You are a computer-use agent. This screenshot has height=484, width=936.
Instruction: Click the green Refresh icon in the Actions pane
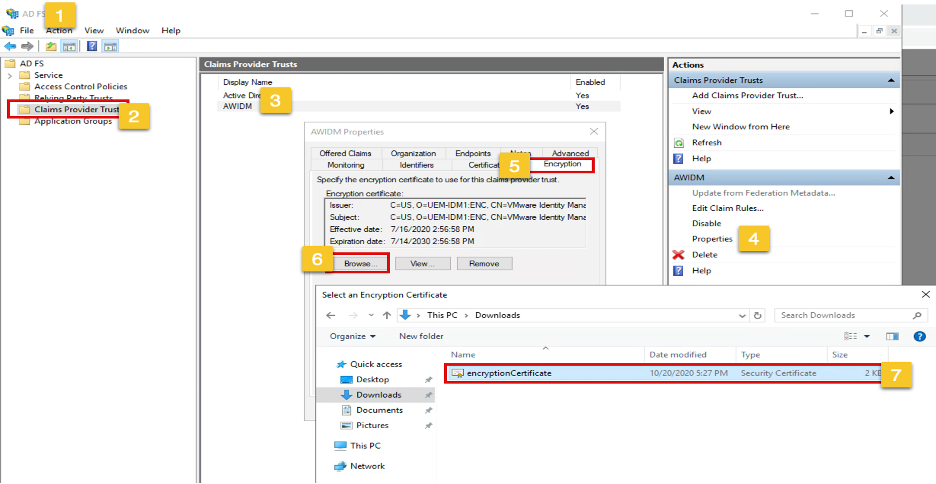679,143
